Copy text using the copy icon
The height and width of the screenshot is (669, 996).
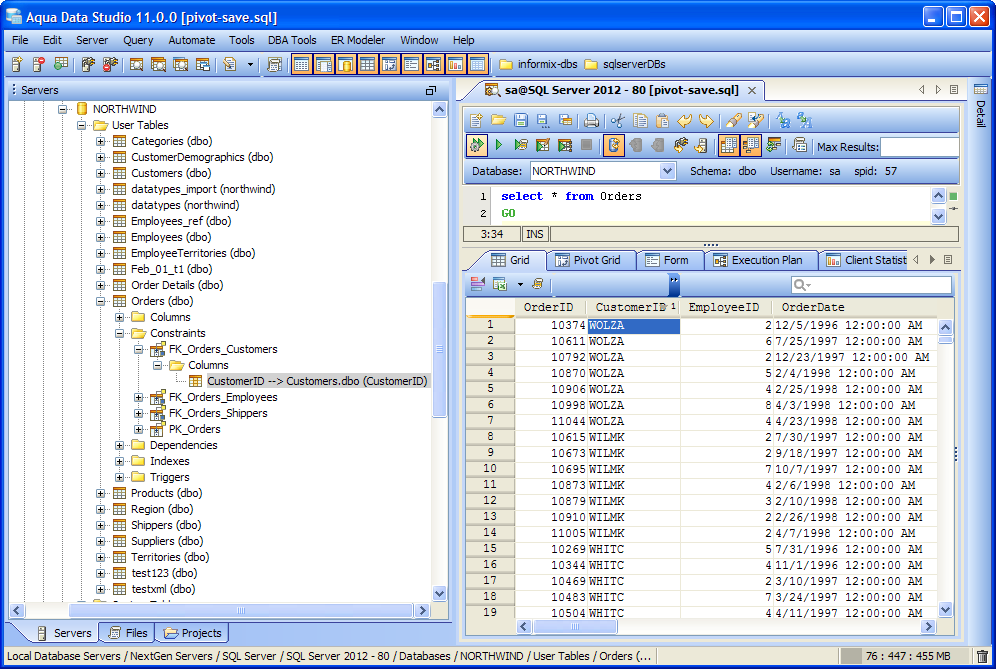click(640, 120)
